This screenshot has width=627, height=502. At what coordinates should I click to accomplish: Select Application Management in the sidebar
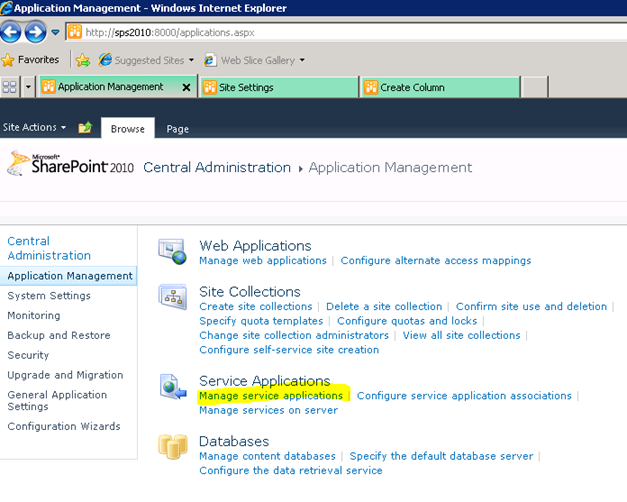(70, 276)
